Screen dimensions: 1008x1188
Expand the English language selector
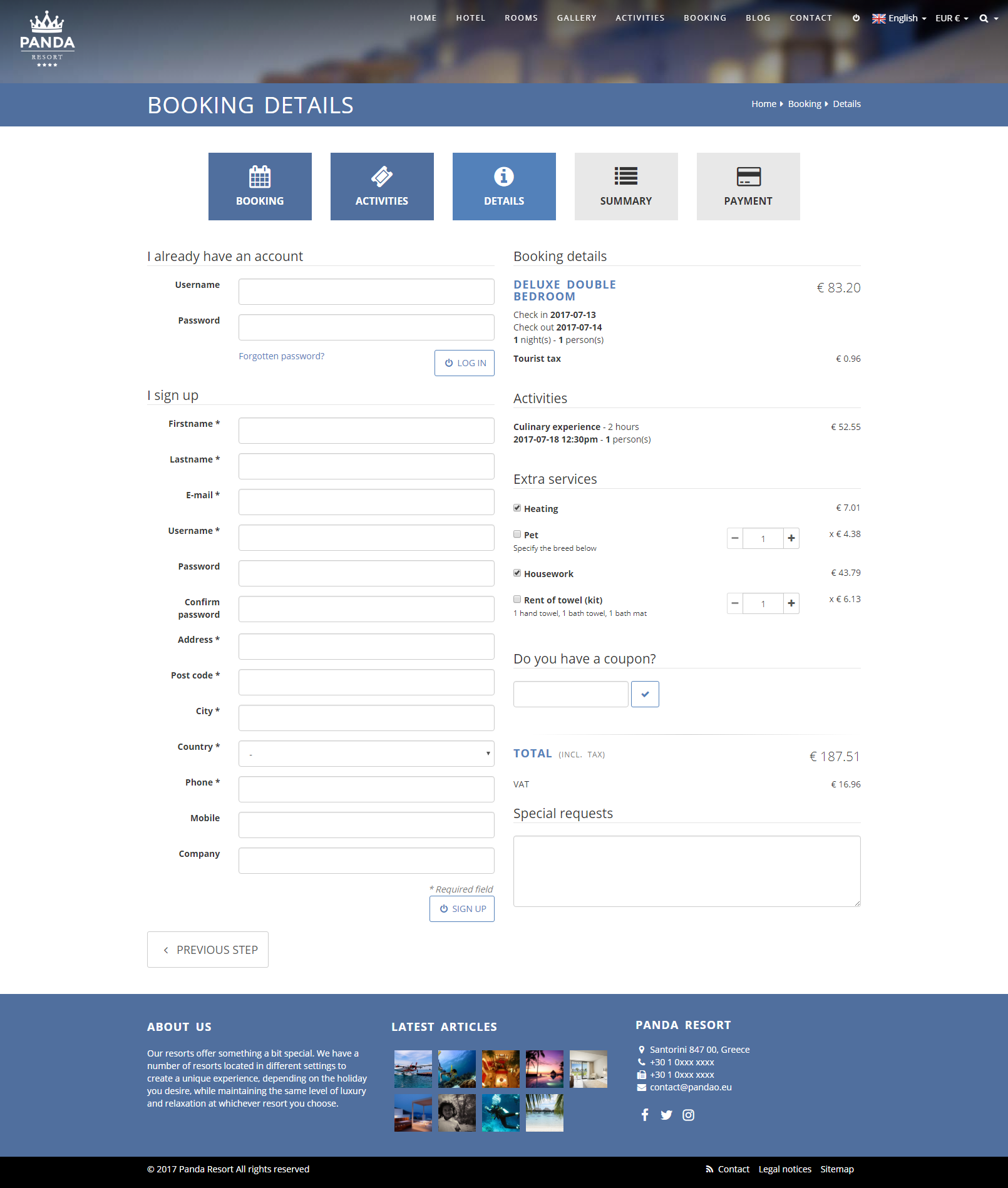pyautogui.click(x=899, y=18)
